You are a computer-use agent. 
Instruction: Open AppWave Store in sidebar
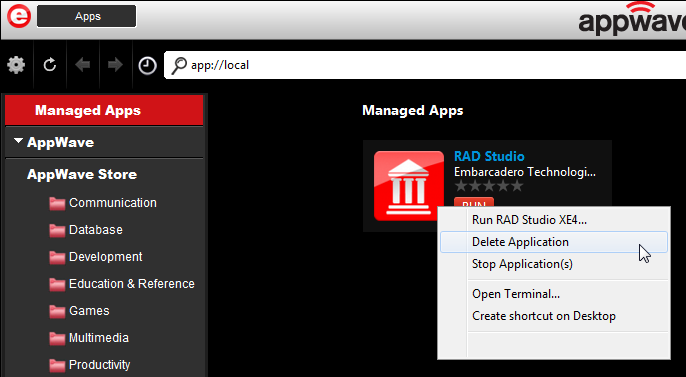pyautogui.click(x=82, y=174)
